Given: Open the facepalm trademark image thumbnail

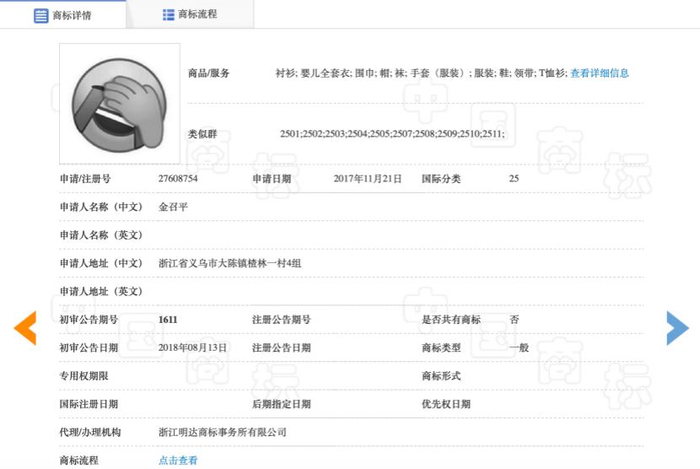Looking at the screenshot, I should 120,104.
